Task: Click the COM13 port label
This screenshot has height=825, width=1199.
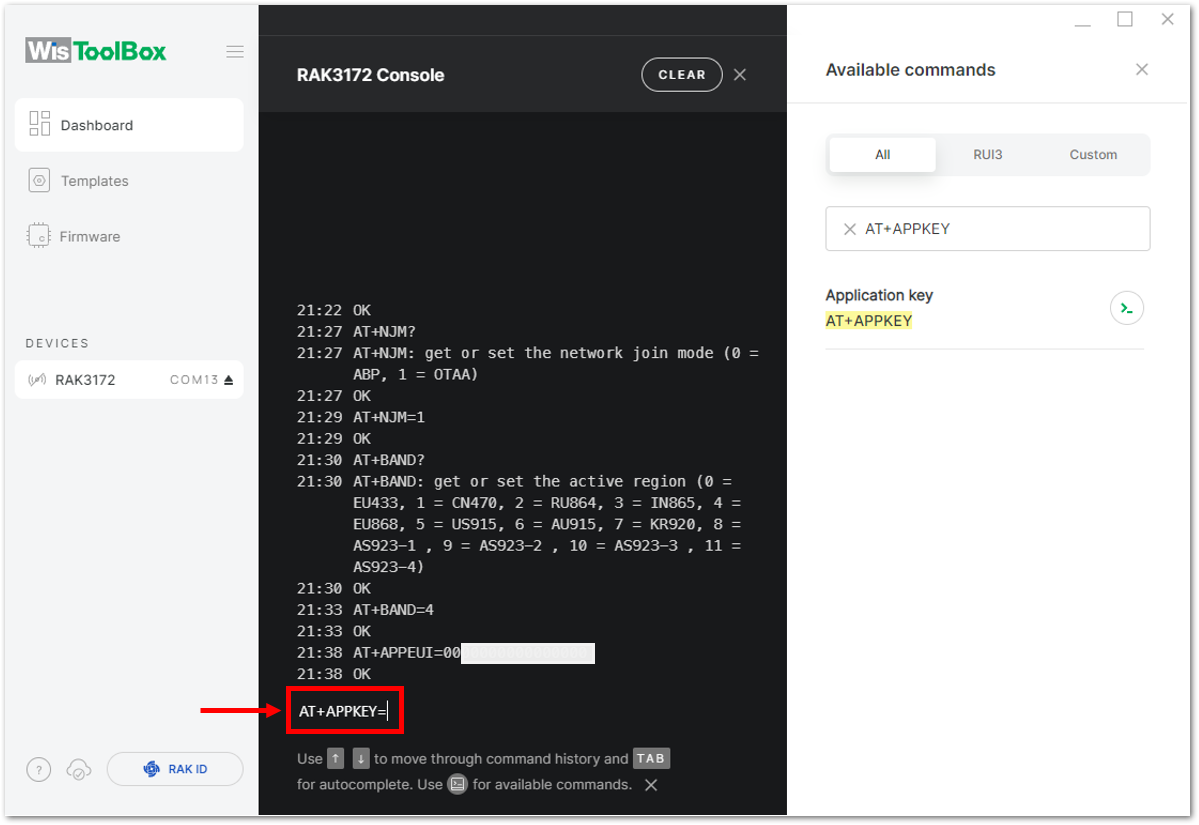Action: point(194,380)
